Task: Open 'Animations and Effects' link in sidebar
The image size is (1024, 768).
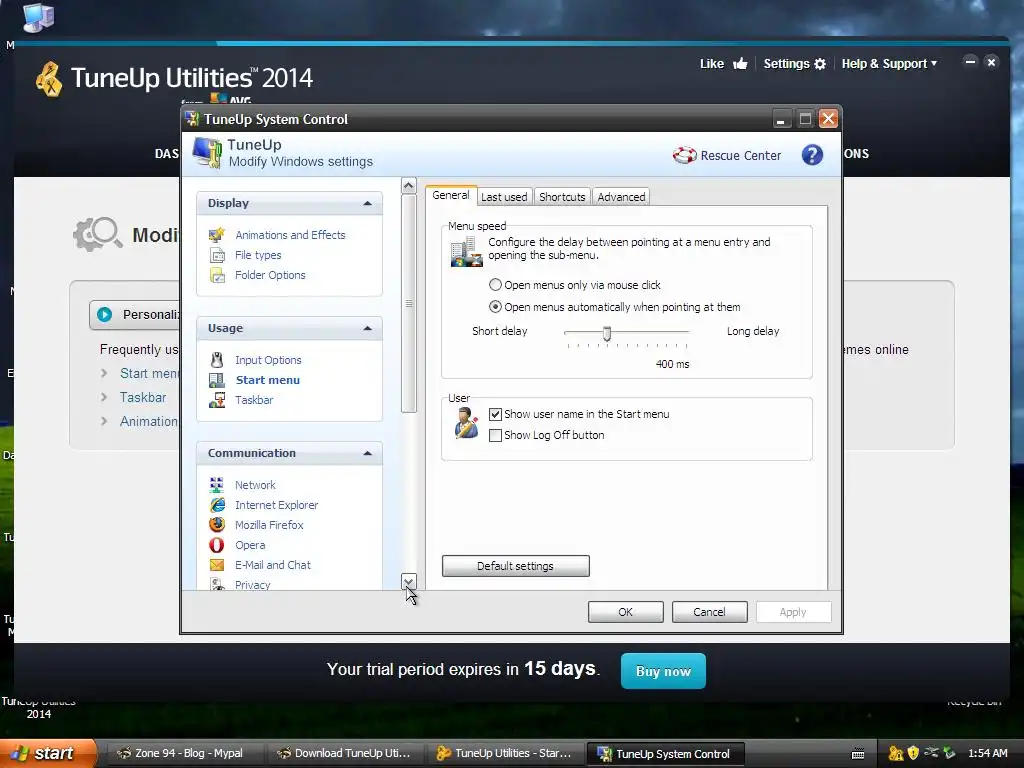Action: [290, 234]
